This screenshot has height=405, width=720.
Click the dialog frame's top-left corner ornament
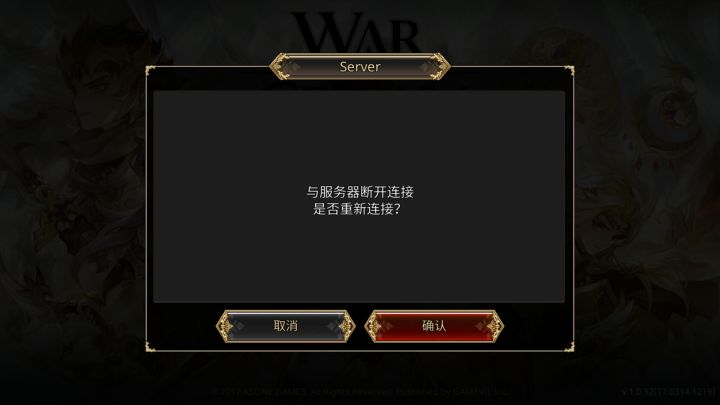pyautogui.click(x=150, y=70)
